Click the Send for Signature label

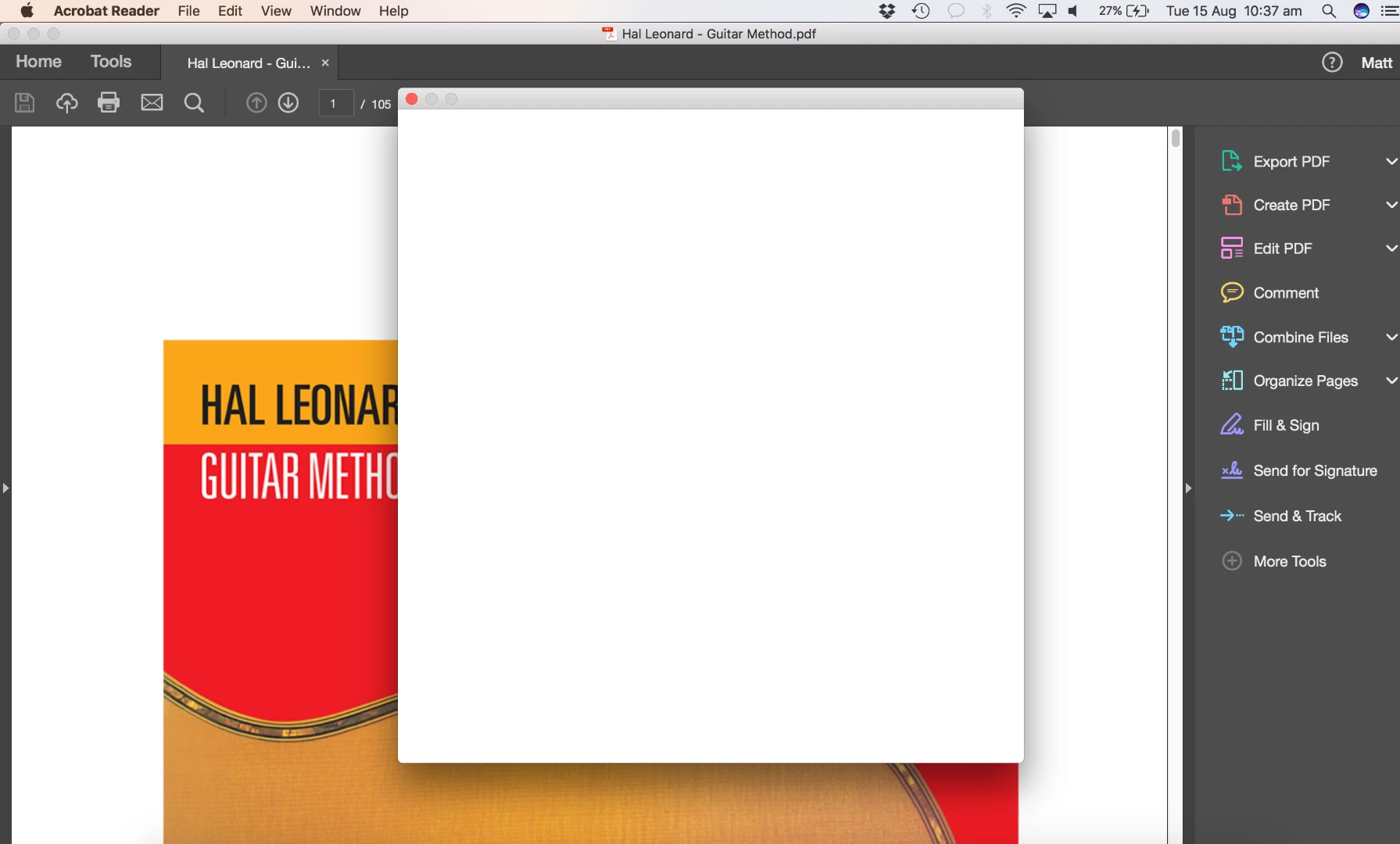pyautogui.click(x=1315, y=471)
